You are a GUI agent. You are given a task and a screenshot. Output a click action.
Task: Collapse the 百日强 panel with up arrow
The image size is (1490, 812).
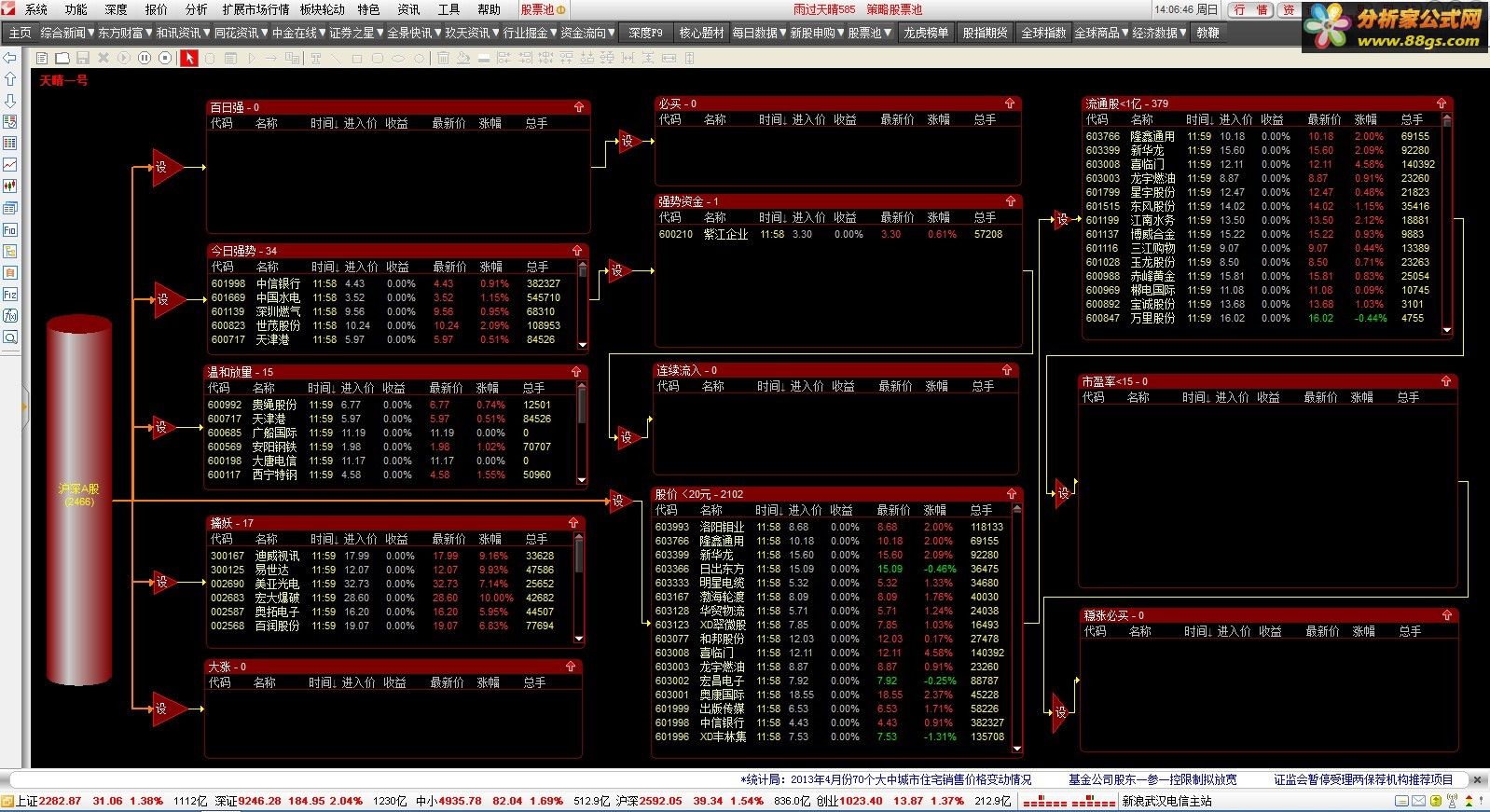tap(578, 107)
